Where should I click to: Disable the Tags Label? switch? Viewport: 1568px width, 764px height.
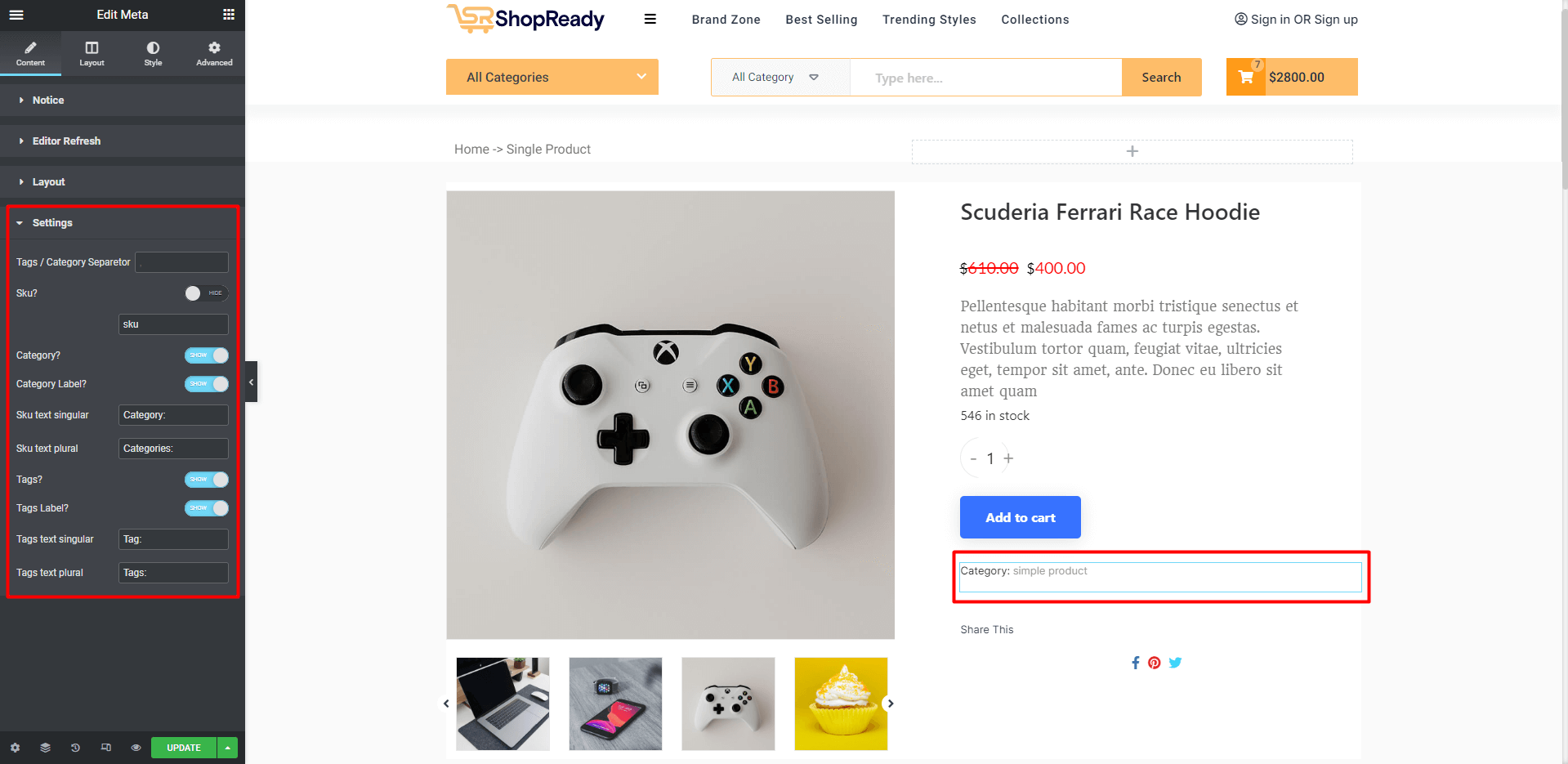point(206,508)
